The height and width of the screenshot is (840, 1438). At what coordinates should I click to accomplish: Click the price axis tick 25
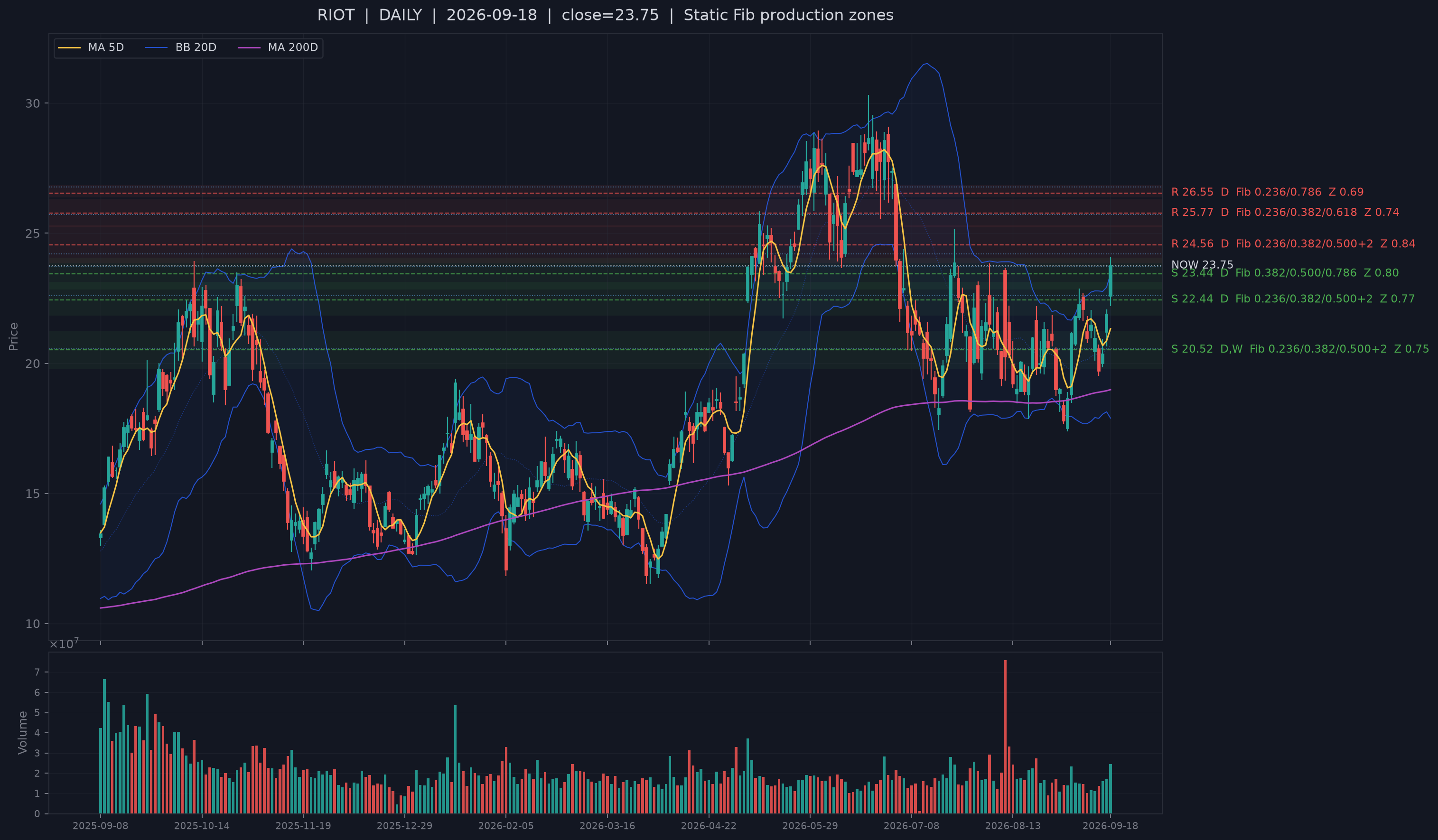click(33, 233)
